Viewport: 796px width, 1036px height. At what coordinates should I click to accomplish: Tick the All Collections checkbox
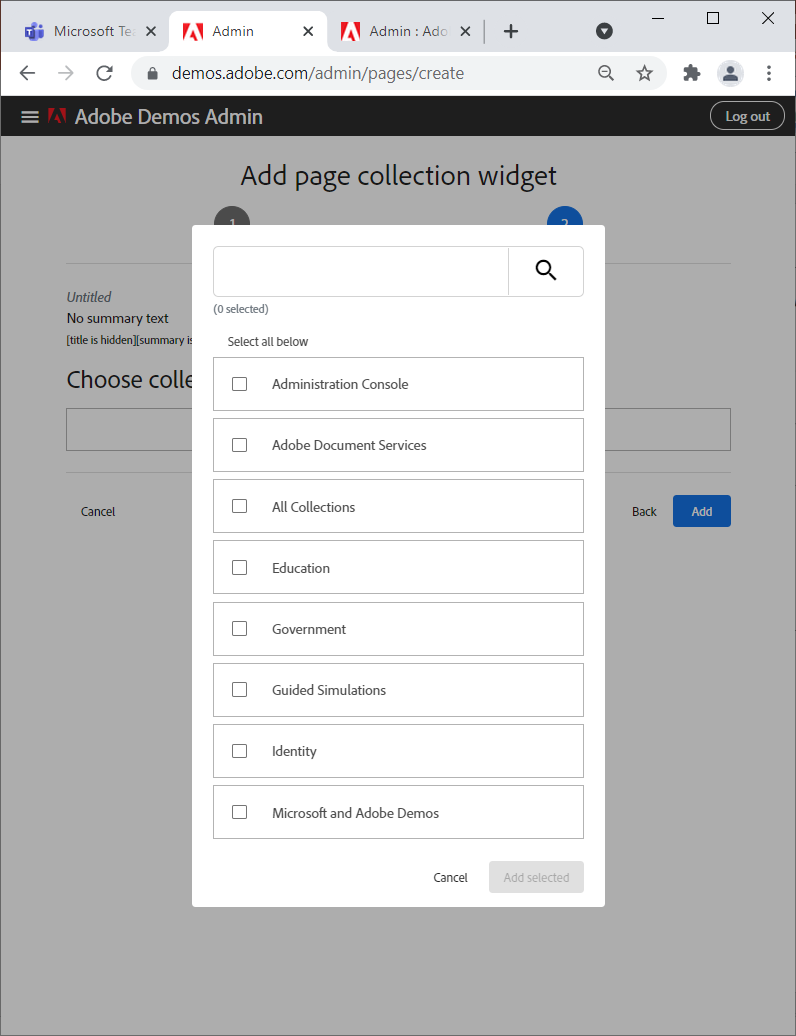240,506
